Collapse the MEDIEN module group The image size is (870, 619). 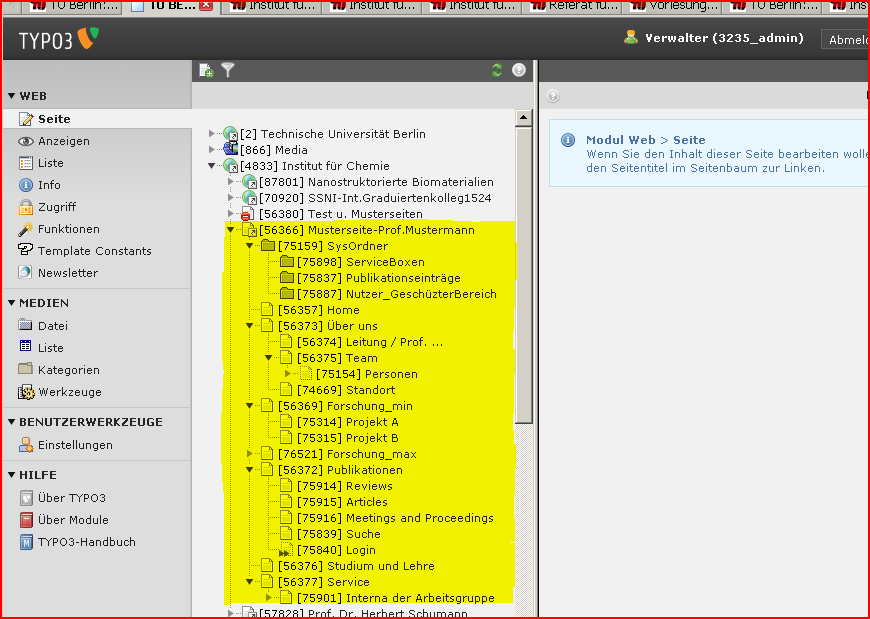point(12,303)
